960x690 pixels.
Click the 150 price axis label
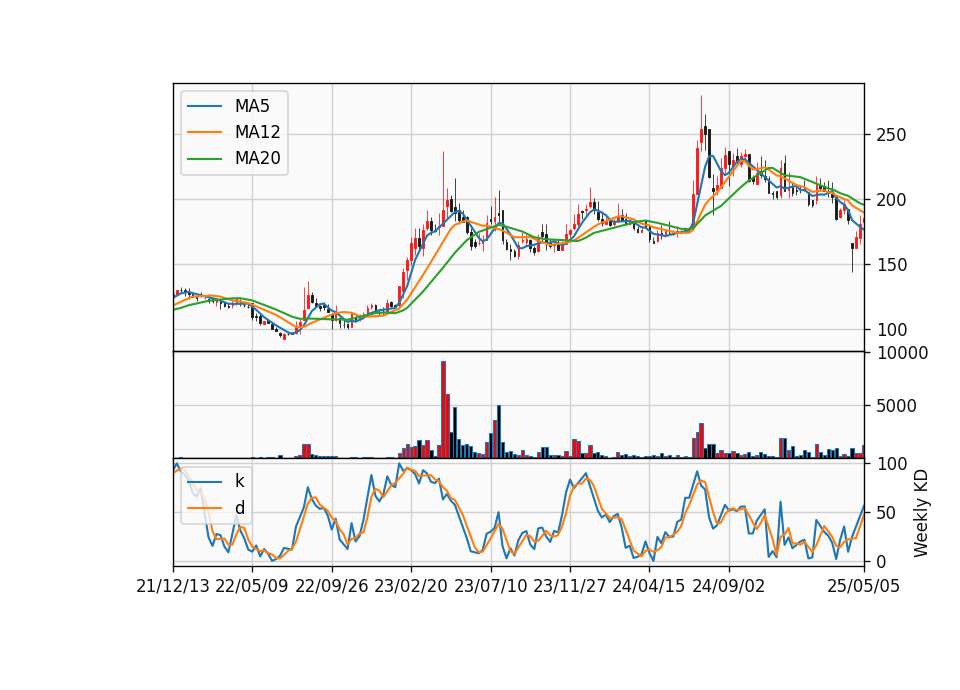(x=891, y=265)
